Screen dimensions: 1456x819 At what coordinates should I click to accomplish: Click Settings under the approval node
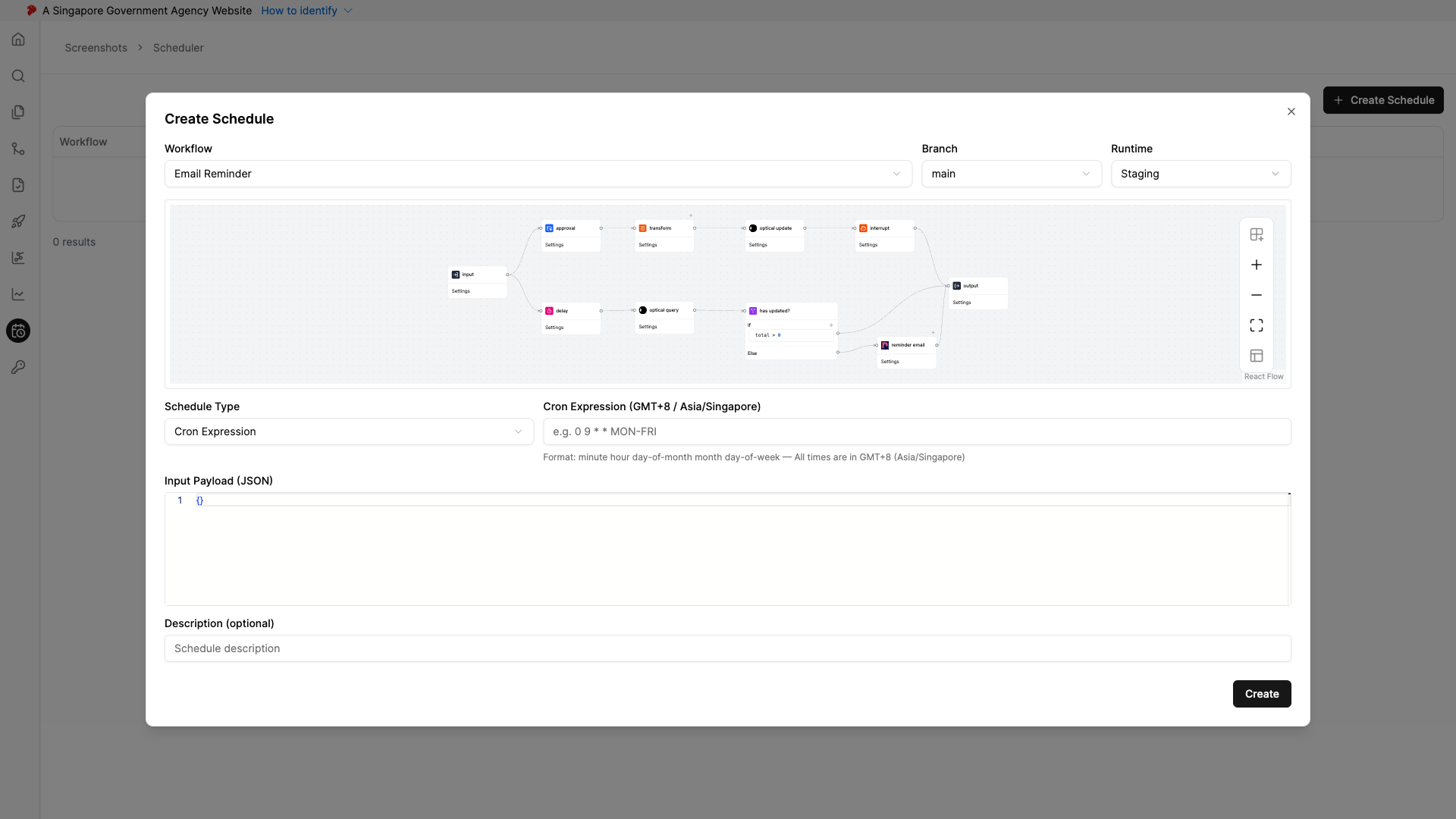(554, 245)
